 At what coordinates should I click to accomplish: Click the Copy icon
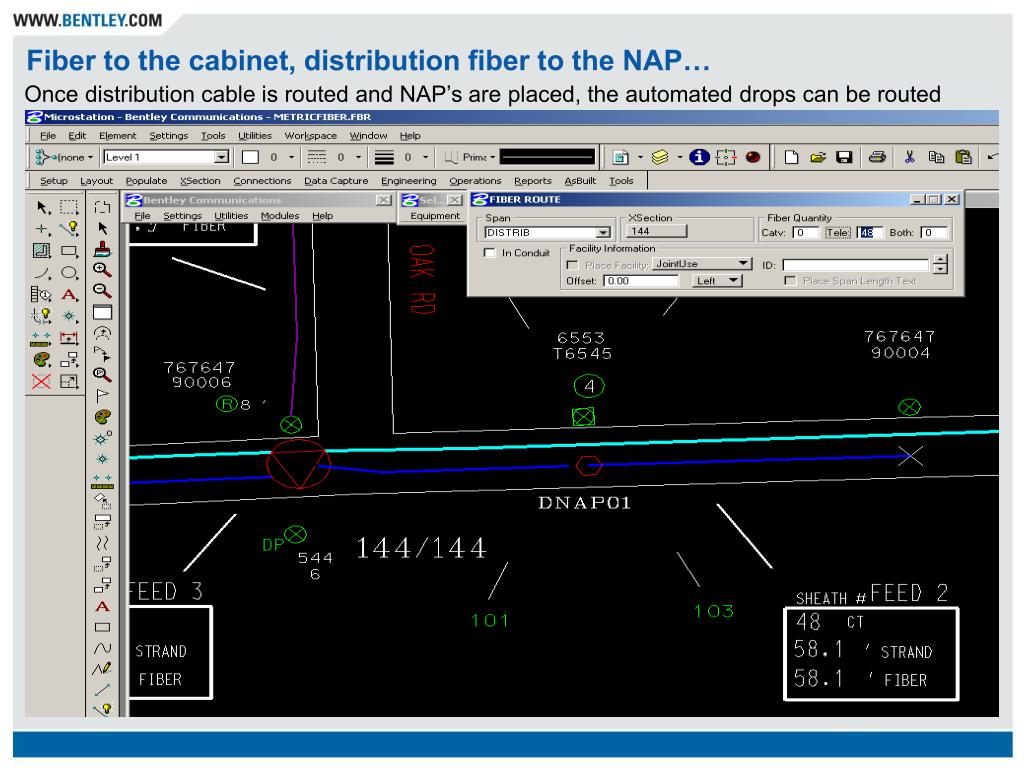point(936,157)
